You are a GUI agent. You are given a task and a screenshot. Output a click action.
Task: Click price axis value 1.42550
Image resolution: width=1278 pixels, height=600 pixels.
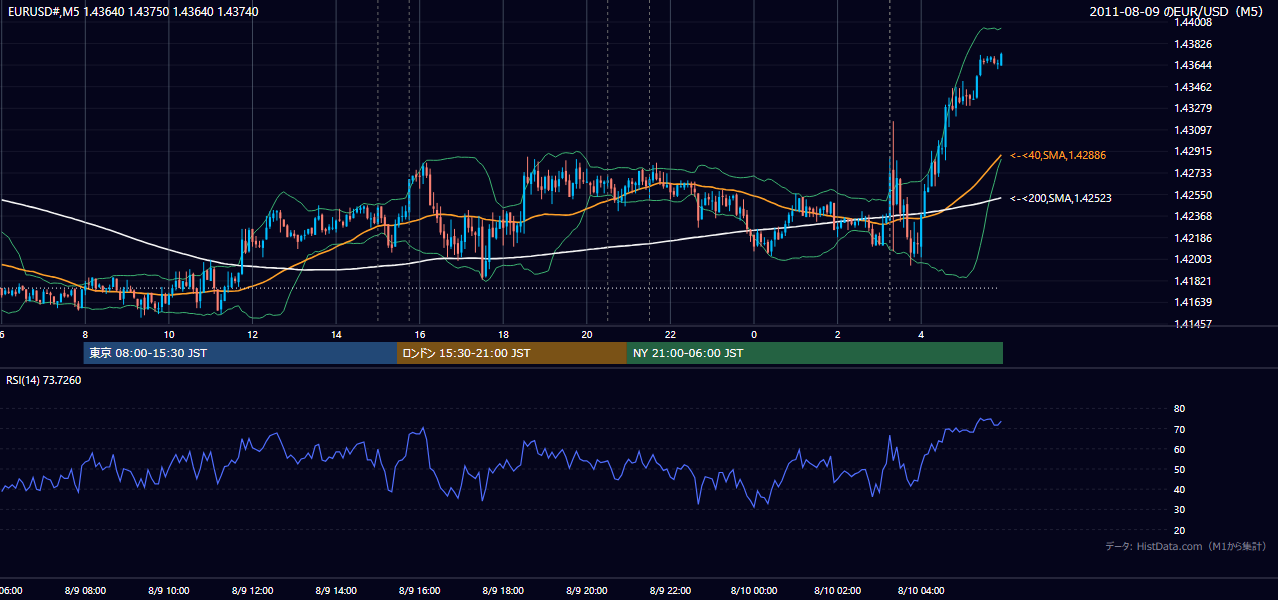point(1193,195)
